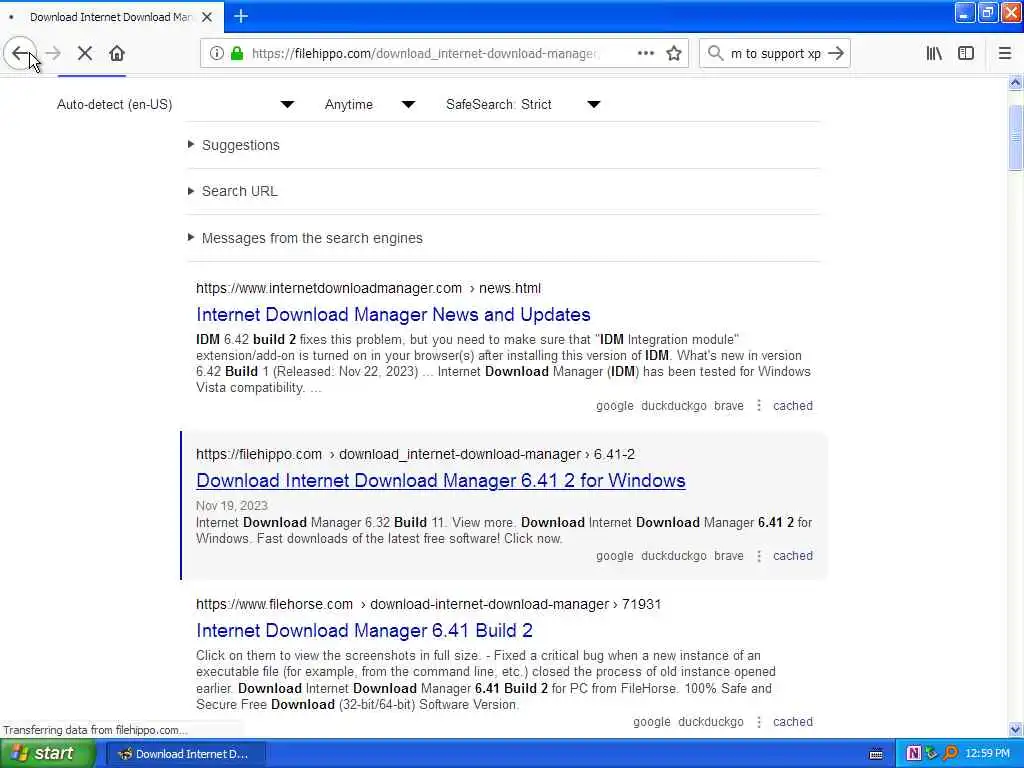Click the internetdownloadmanager.com result URL
The image size is (1024, 768).
click(x=368, y=288)
